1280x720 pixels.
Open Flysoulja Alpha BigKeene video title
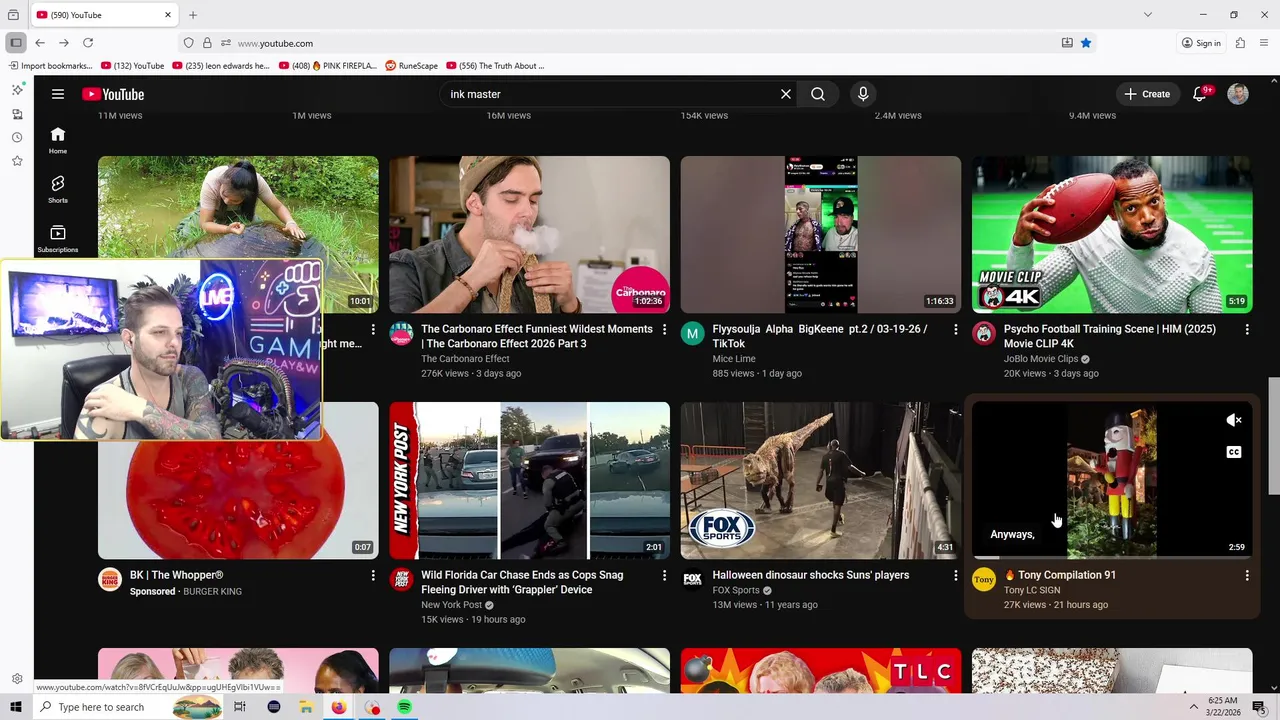coord(819,336)
